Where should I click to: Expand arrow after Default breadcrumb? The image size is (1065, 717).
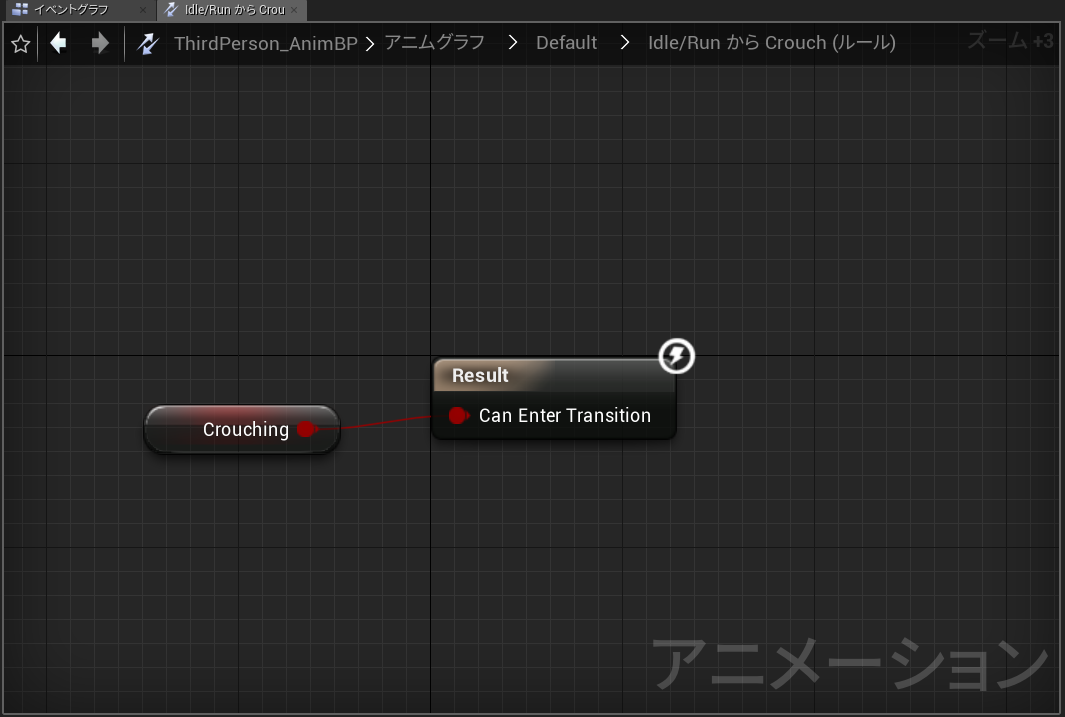pos(625,43)
